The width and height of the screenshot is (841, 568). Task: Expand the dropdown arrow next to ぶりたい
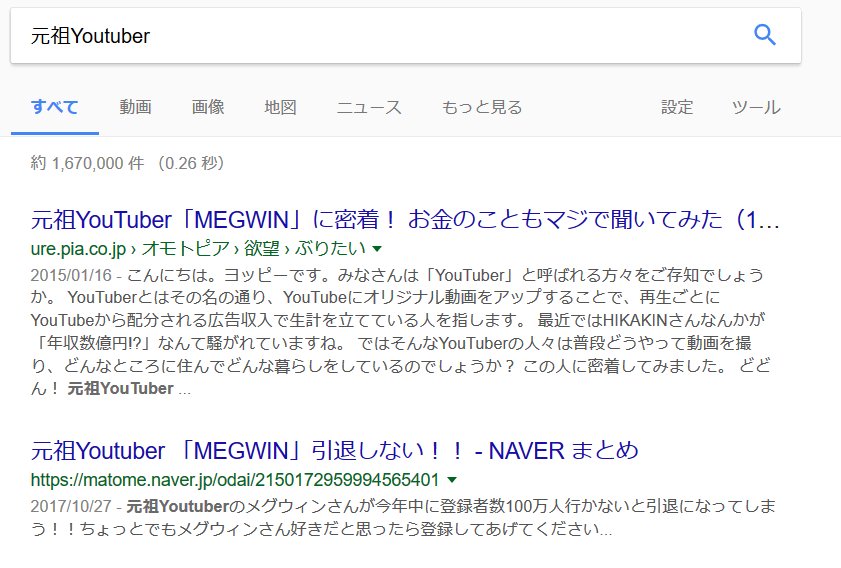pyautogui.click(x=377, y=248)
